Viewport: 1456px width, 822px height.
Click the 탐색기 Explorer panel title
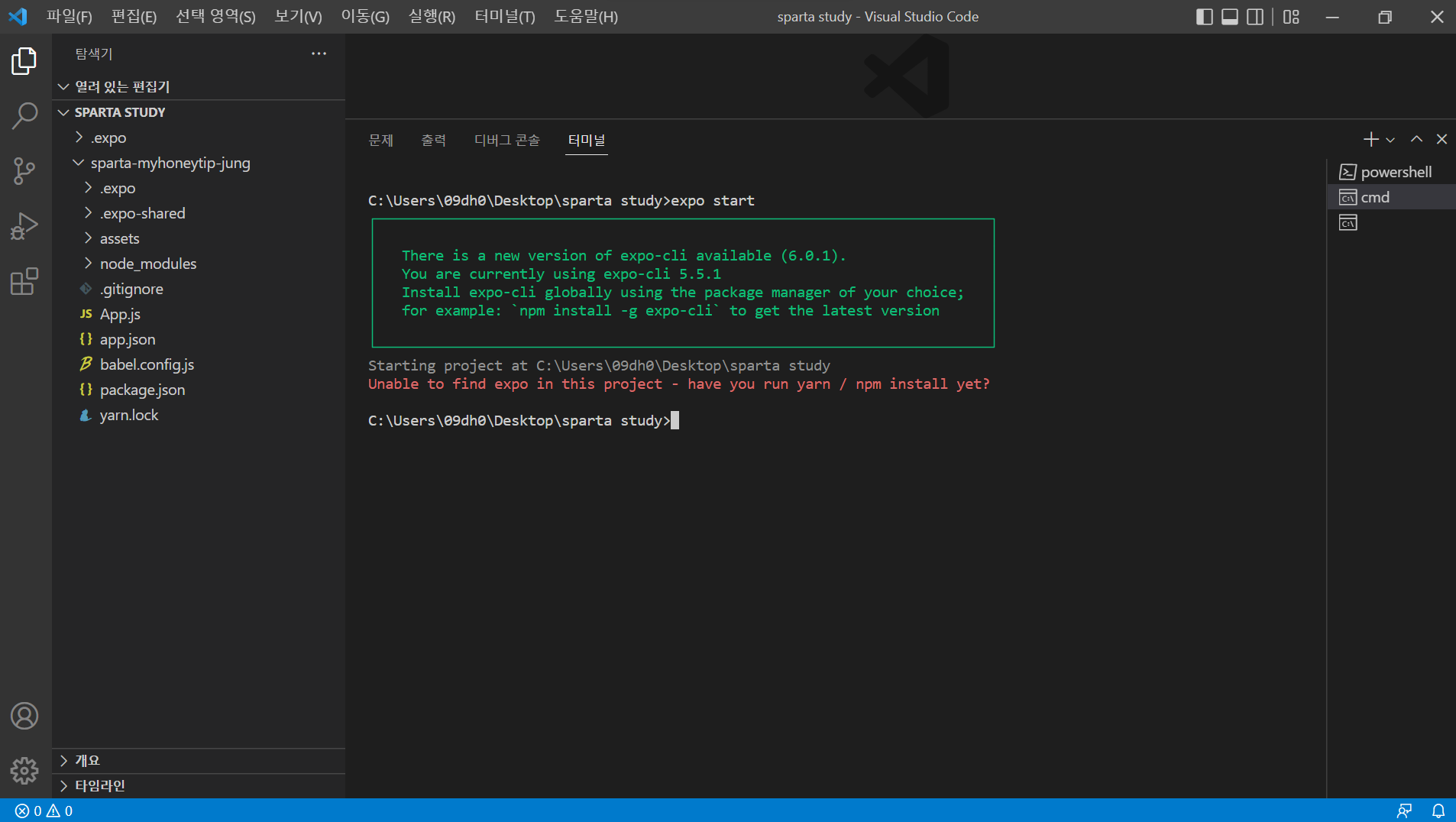coord(94,53)
